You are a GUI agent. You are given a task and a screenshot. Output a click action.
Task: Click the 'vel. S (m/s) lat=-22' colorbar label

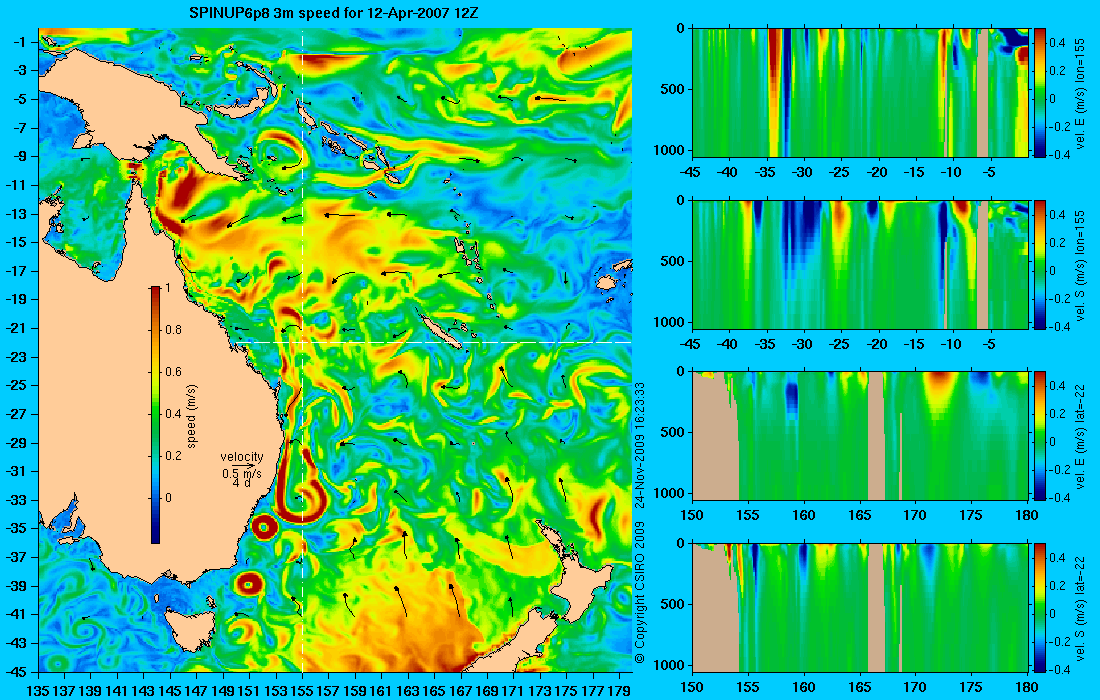click(x=1080, y=607)
